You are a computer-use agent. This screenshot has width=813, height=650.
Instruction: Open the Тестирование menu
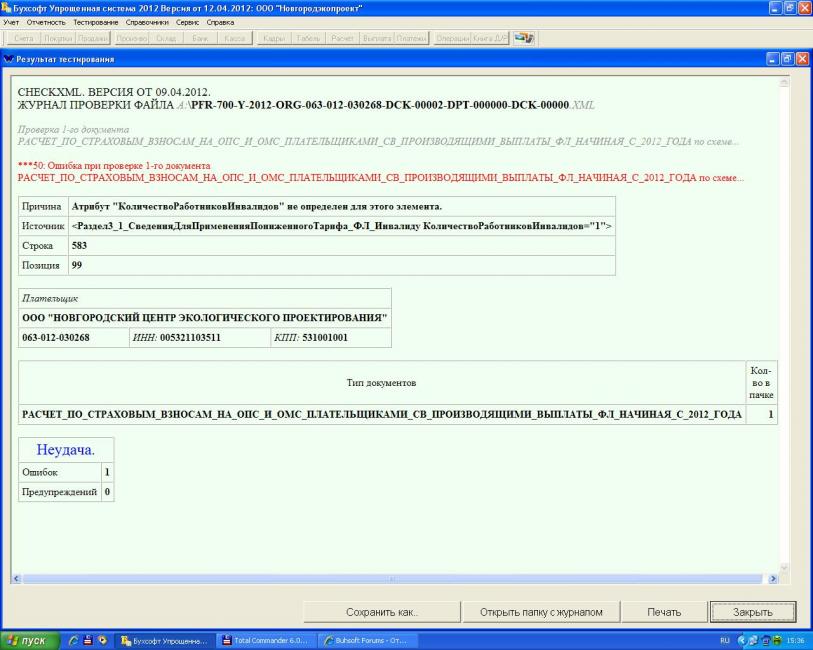tap(94, 21)
